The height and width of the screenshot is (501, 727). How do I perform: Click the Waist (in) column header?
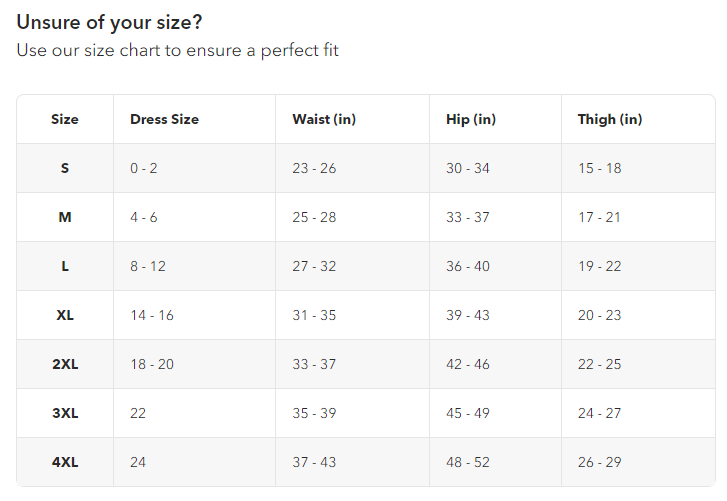click(x=324, y=120)
